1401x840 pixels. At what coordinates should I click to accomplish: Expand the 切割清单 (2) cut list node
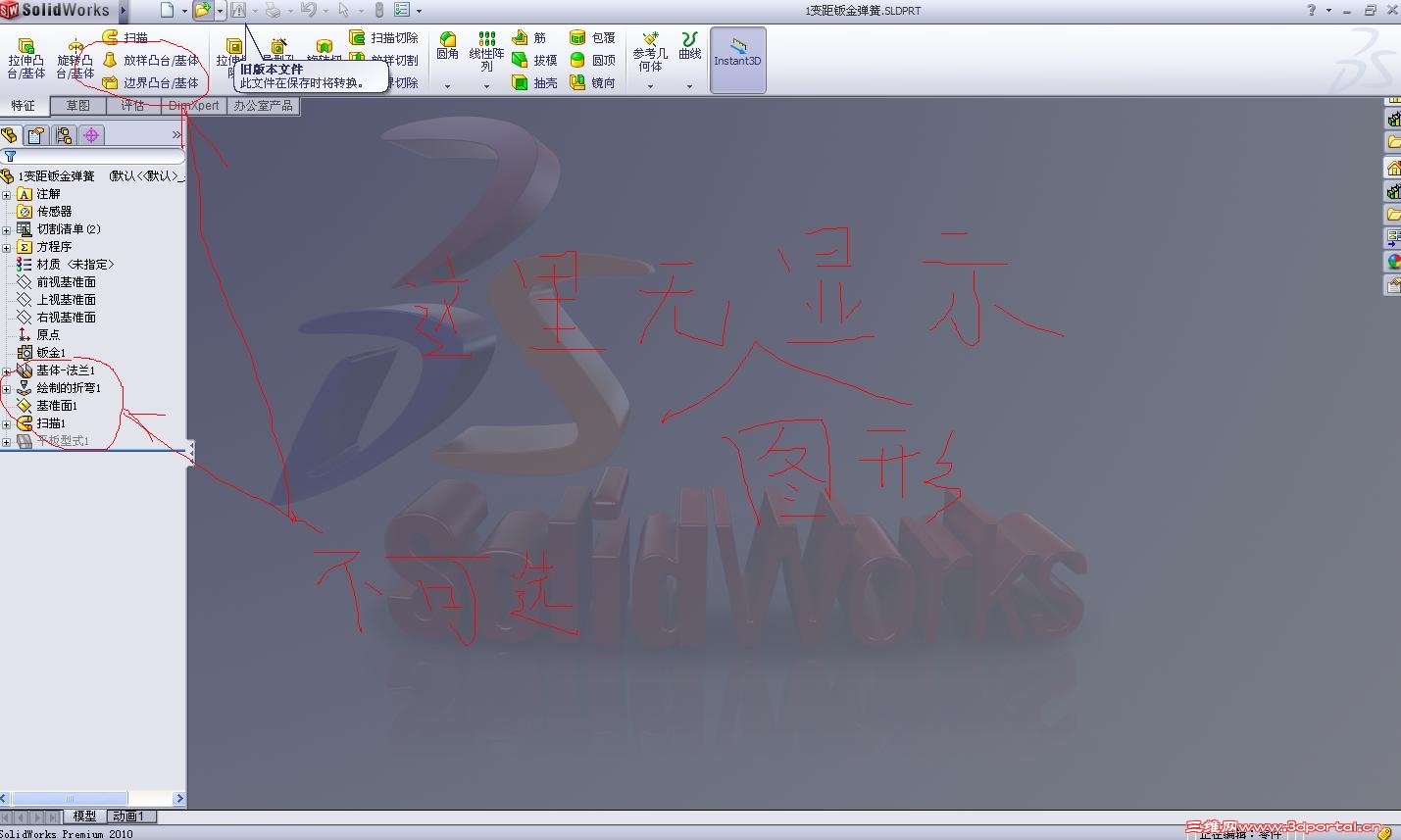click(6, 229)
